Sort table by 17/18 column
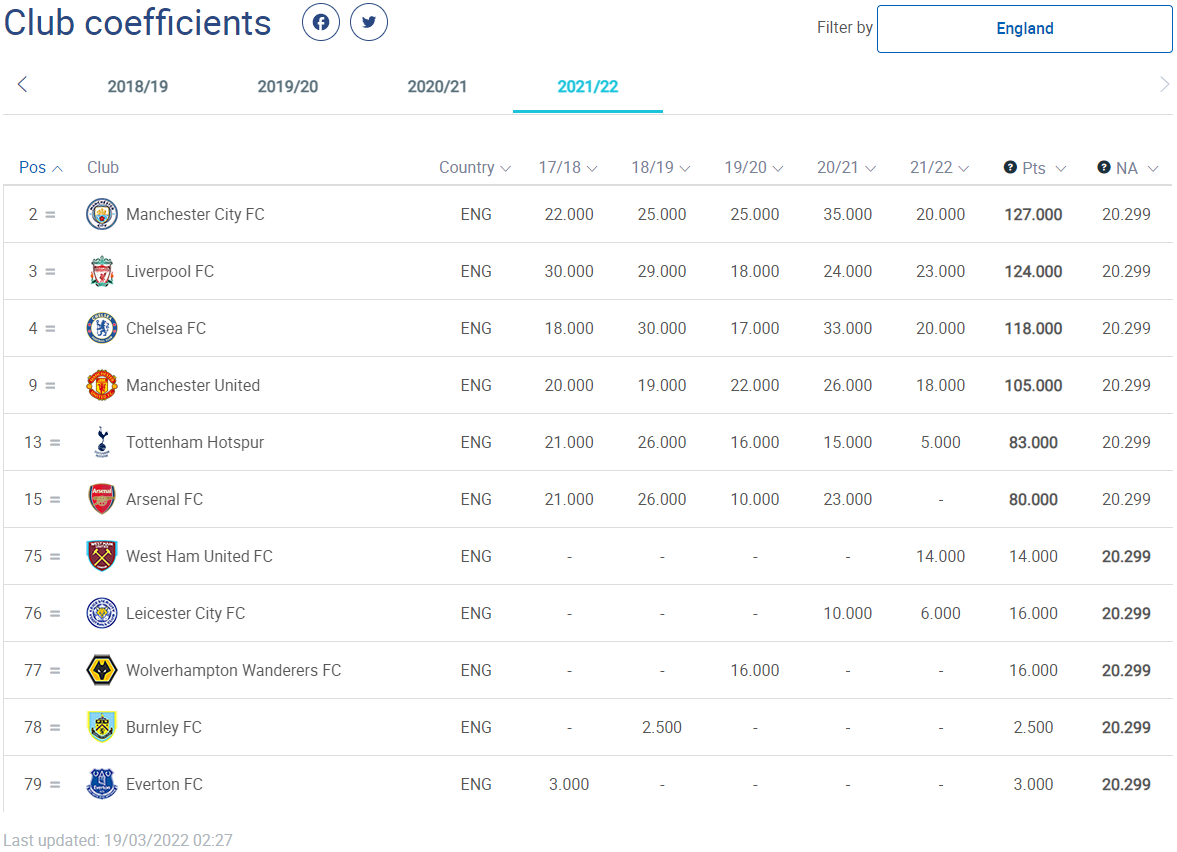 click(568, 167)
